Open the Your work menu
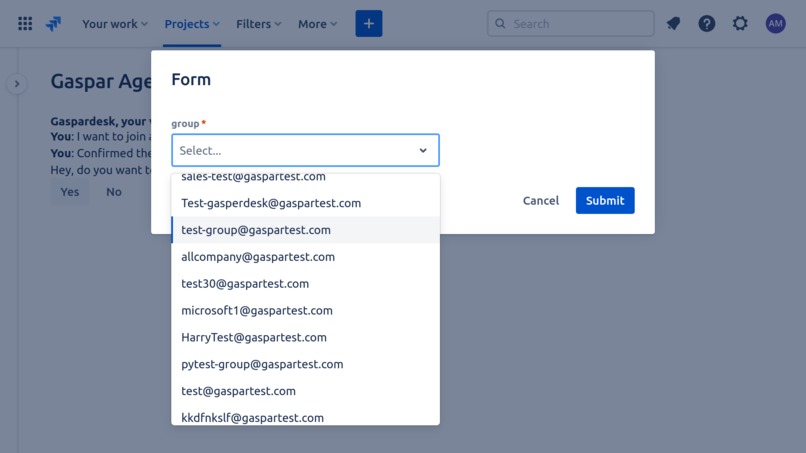 click(115, 24)
